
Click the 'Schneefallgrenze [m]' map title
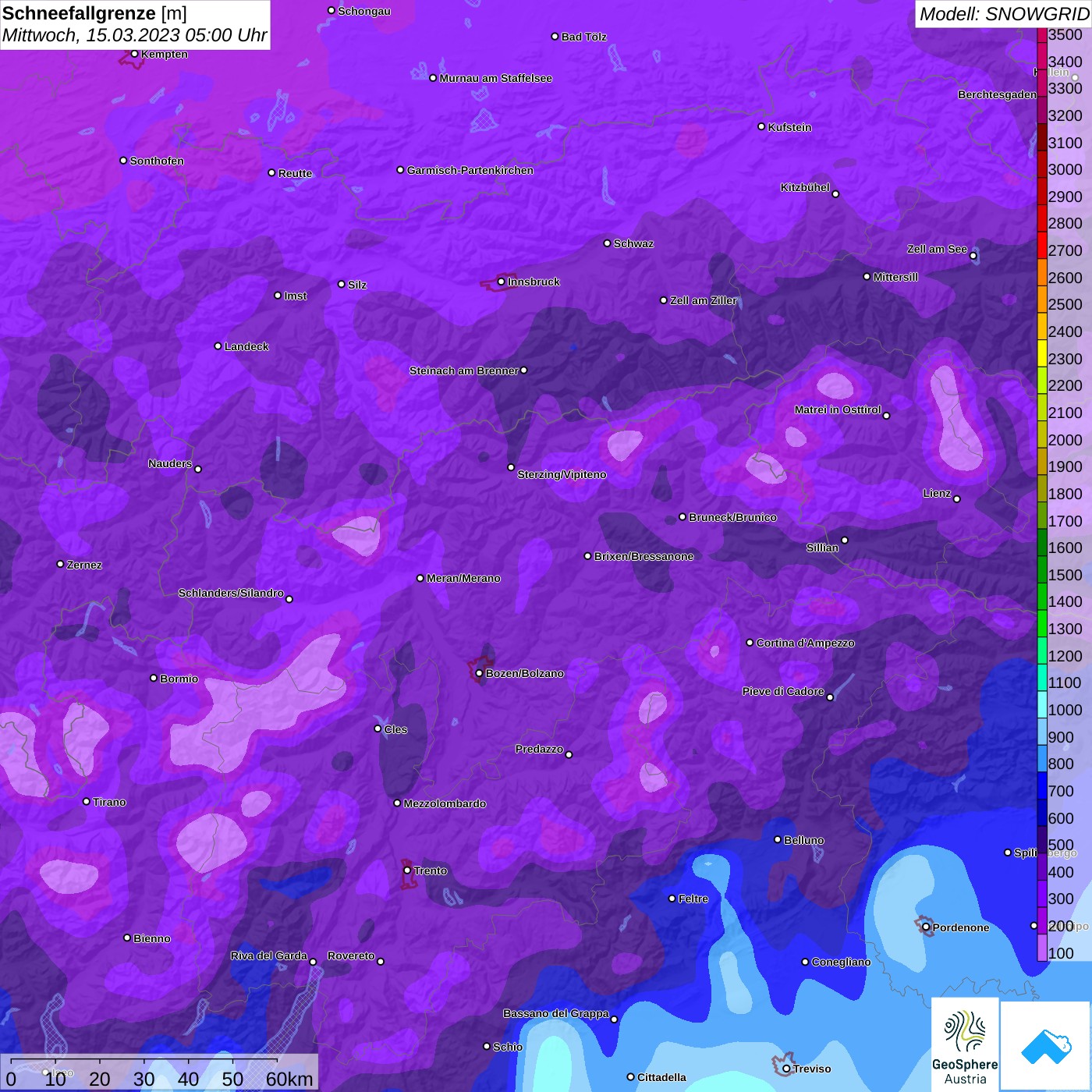94,13
